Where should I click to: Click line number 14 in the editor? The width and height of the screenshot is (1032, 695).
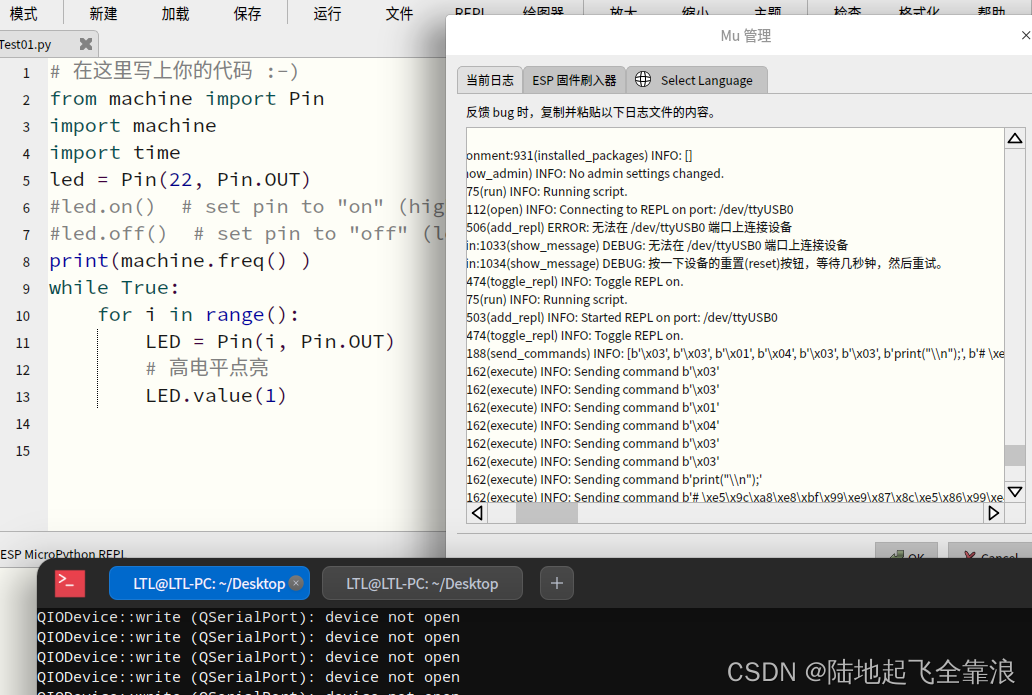[x=23, y=424]
